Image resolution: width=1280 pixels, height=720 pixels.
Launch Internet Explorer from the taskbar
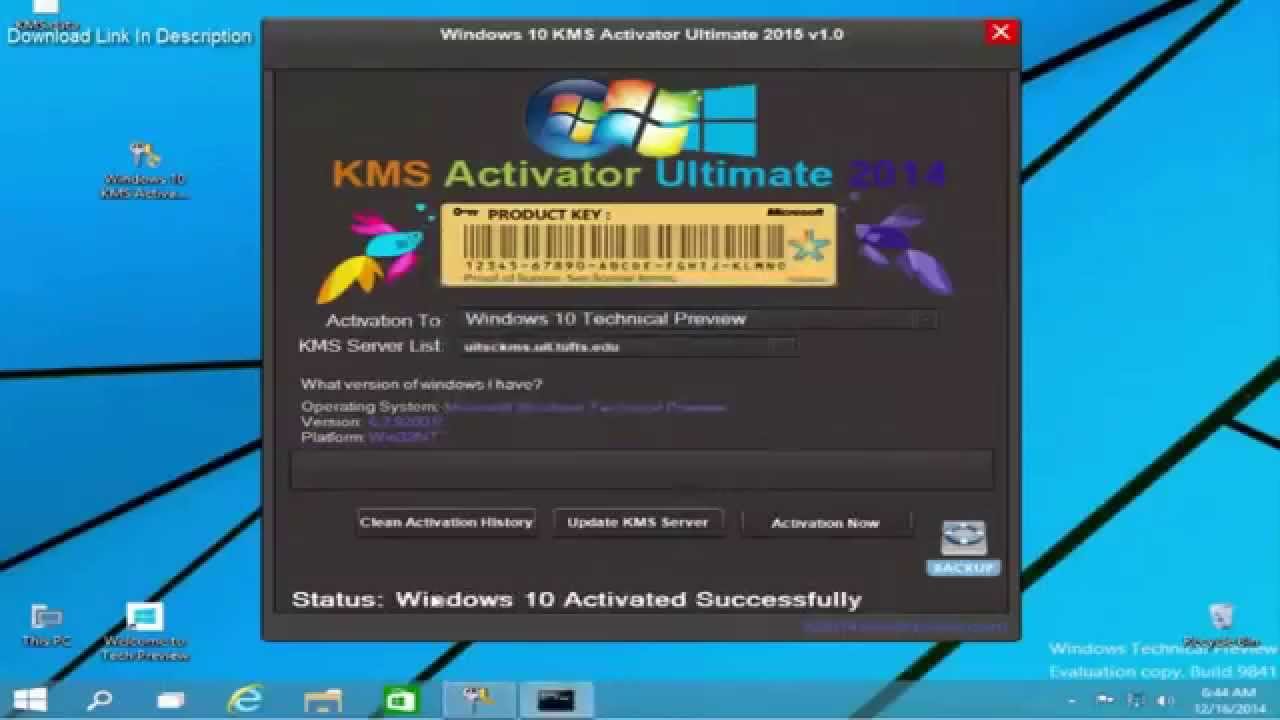[x=244, y=699]
